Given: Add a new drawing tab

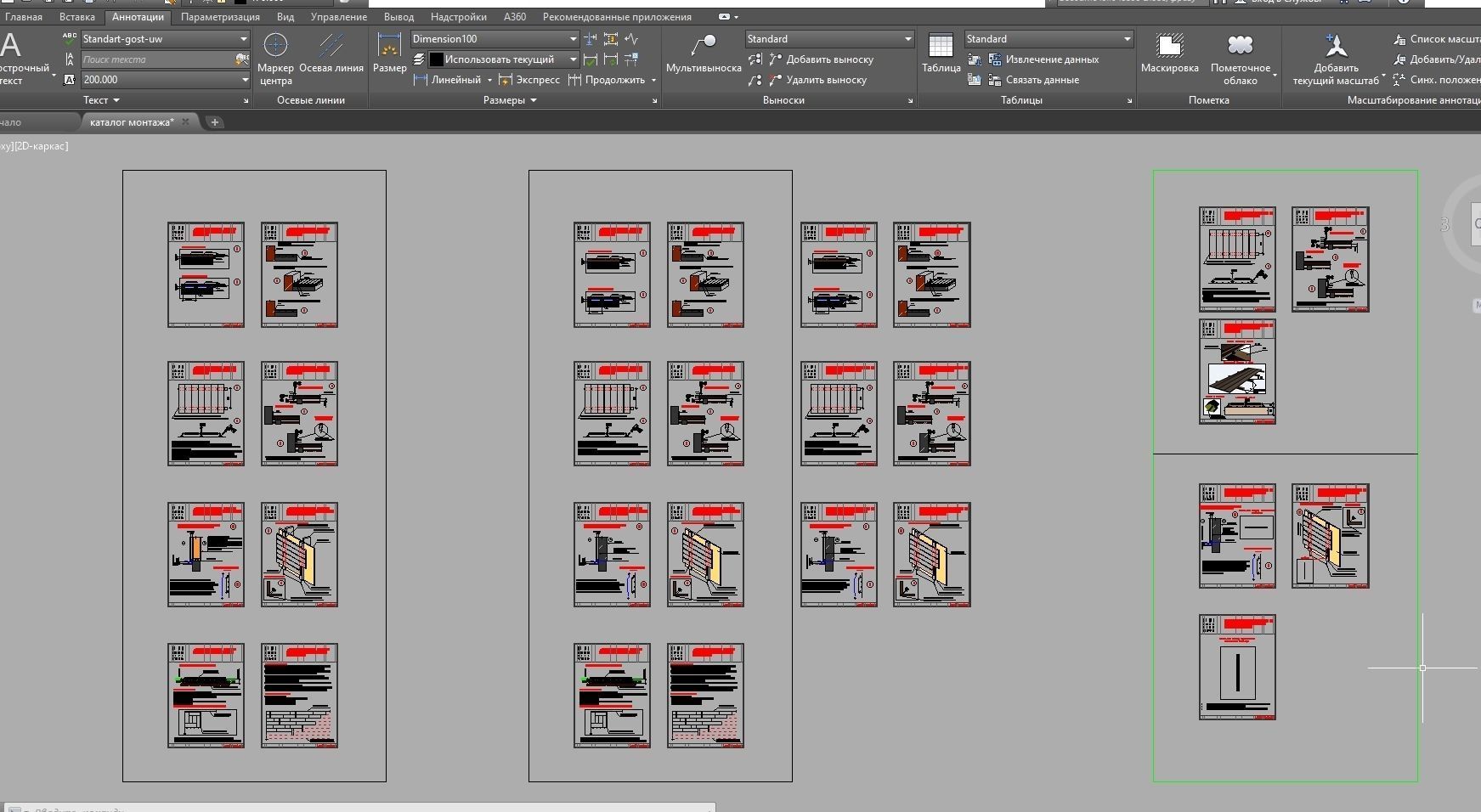Looking at the screenshot, I should point(214,122).
